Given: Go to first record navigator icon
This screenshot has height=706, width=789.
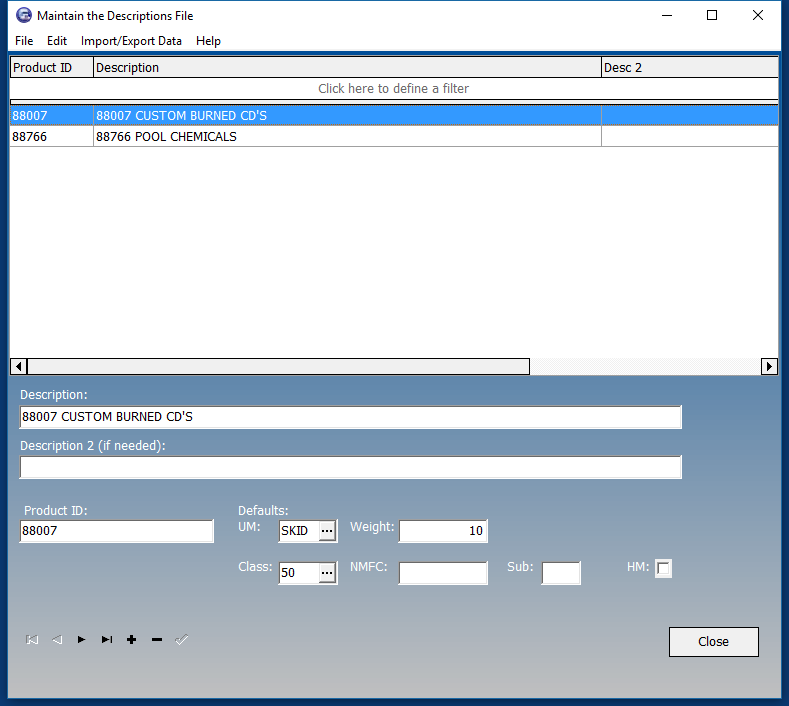Looking at the screenshot, I should (32, 640).
